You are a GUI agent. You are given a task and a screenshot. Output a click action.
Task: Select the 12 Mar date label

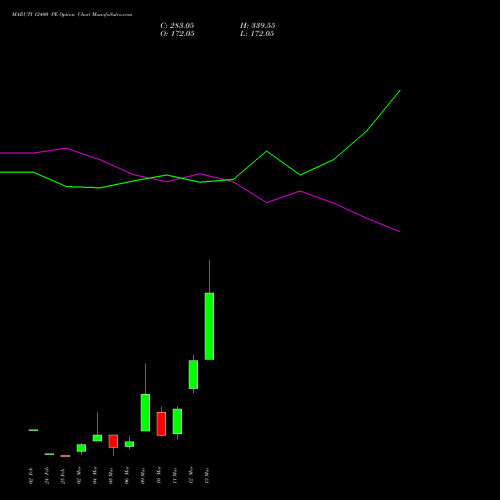click(191, 476)
